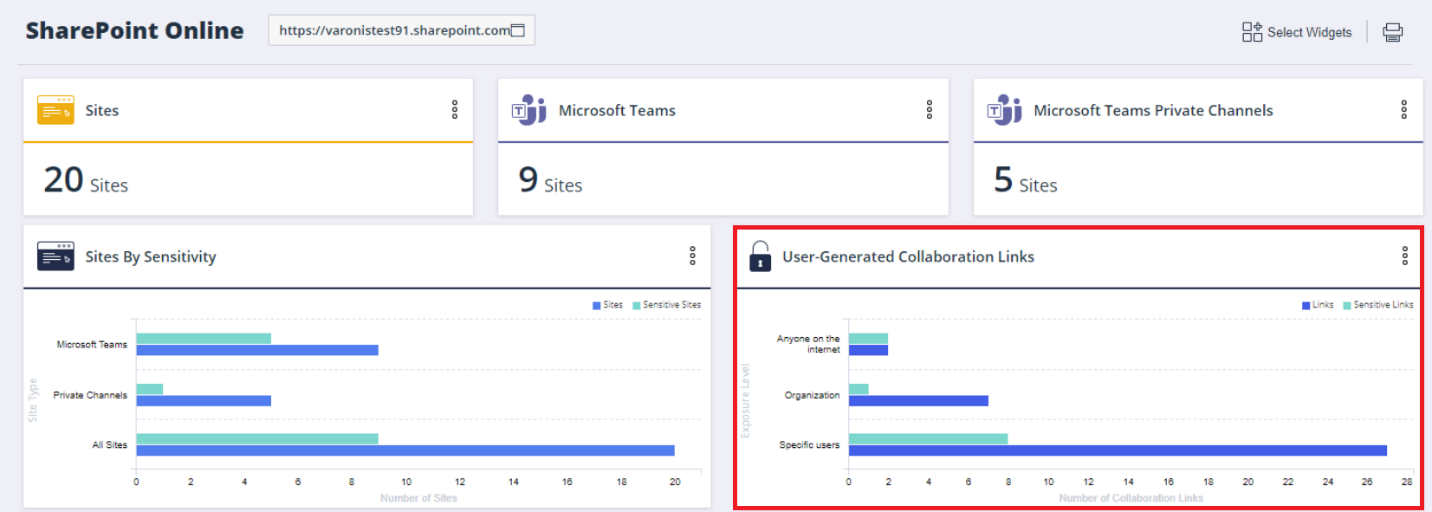Click the yellow Sites widget icon

[56, 110]
